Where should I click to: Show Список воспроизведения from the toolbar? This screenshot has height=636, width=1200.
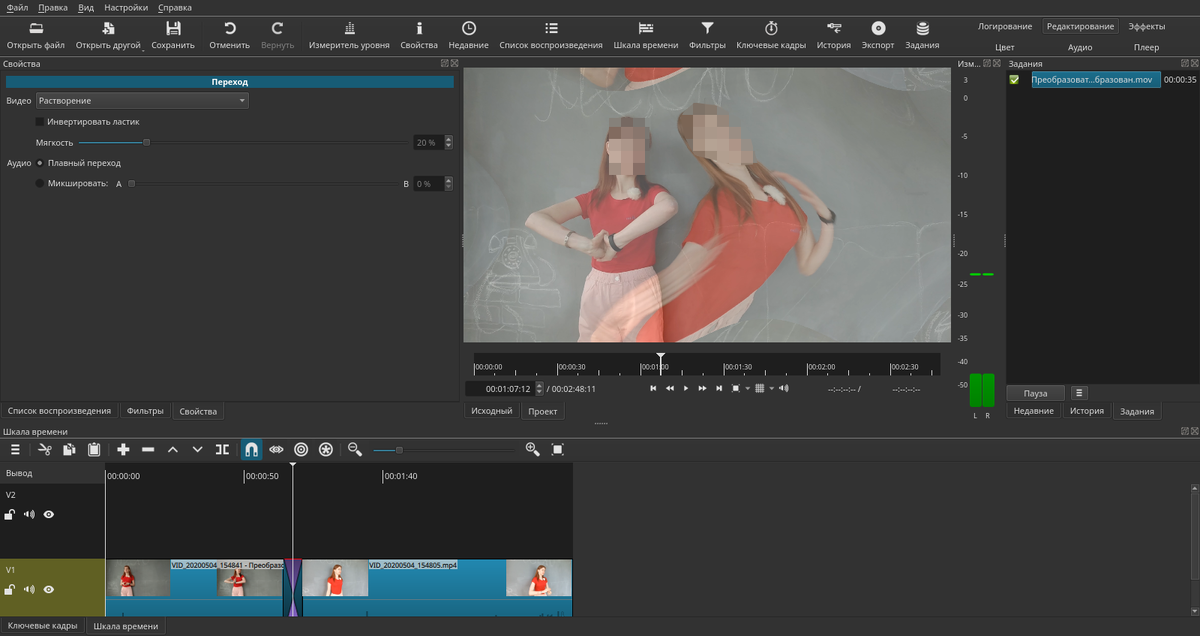[551, 35]
